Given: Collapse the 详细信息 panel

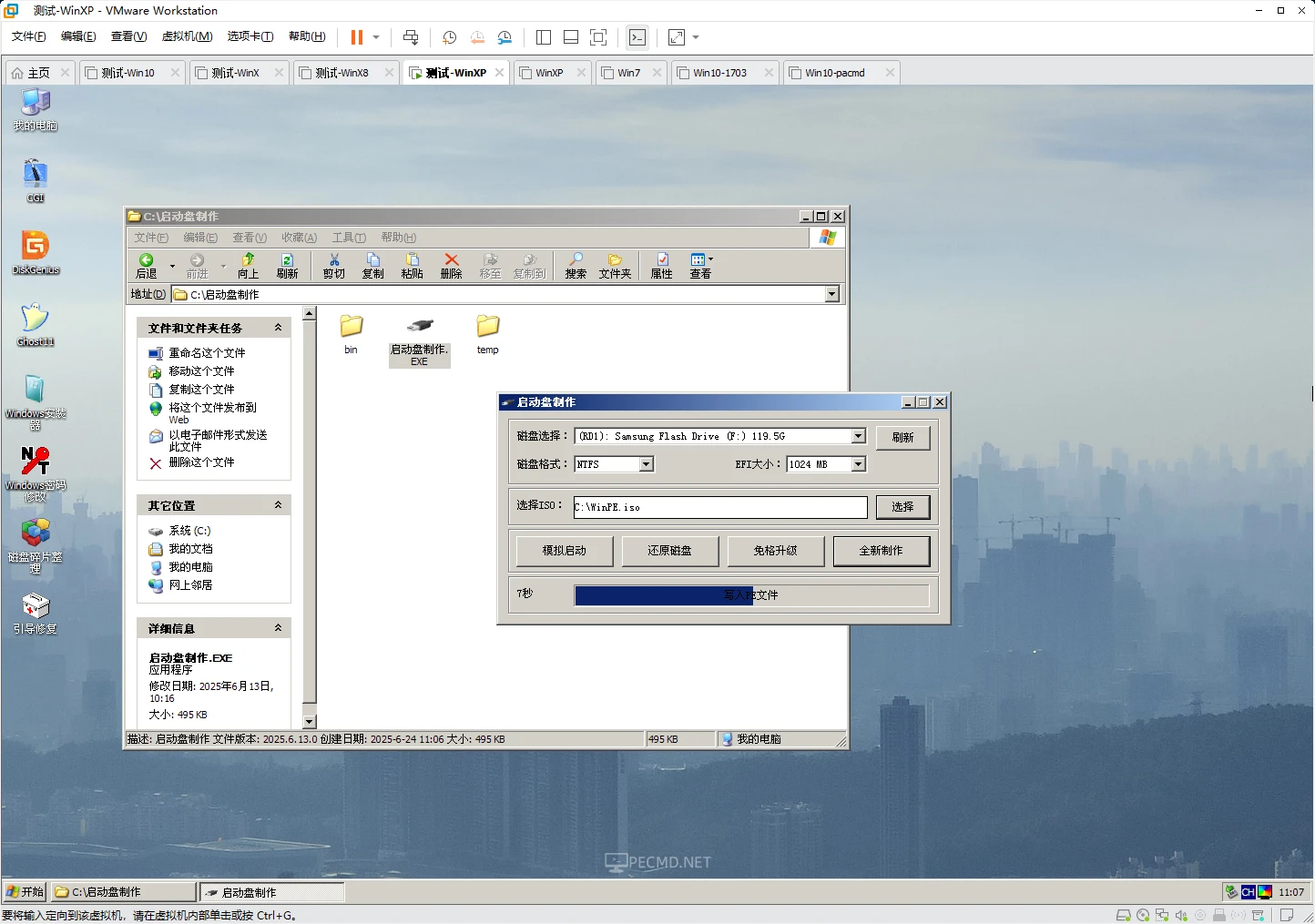Looking at the screenshot, I should coord(279,628).
